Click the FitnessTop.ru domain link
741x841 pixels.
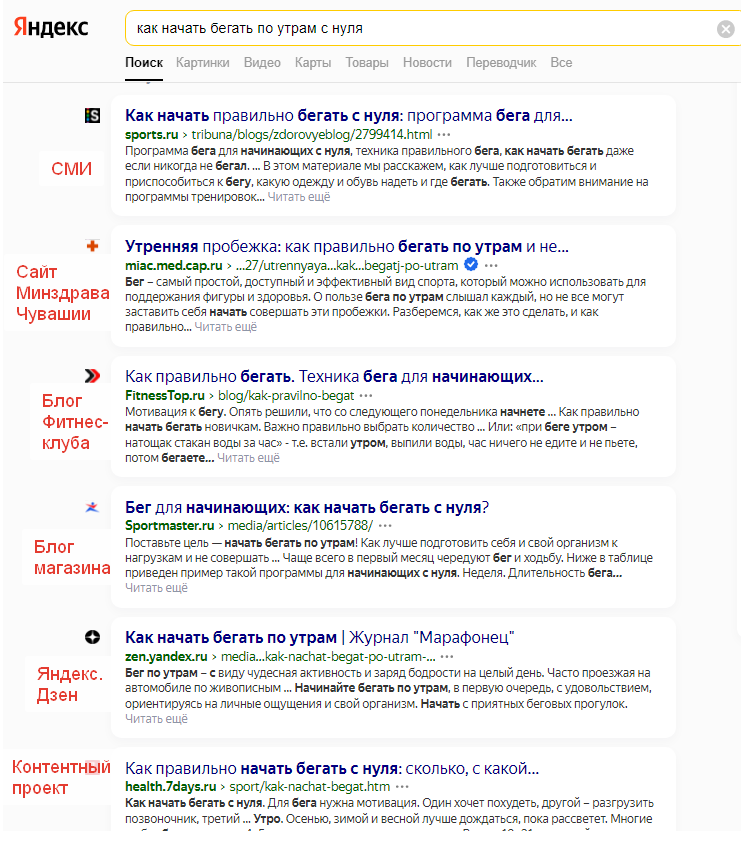point(165,396)
